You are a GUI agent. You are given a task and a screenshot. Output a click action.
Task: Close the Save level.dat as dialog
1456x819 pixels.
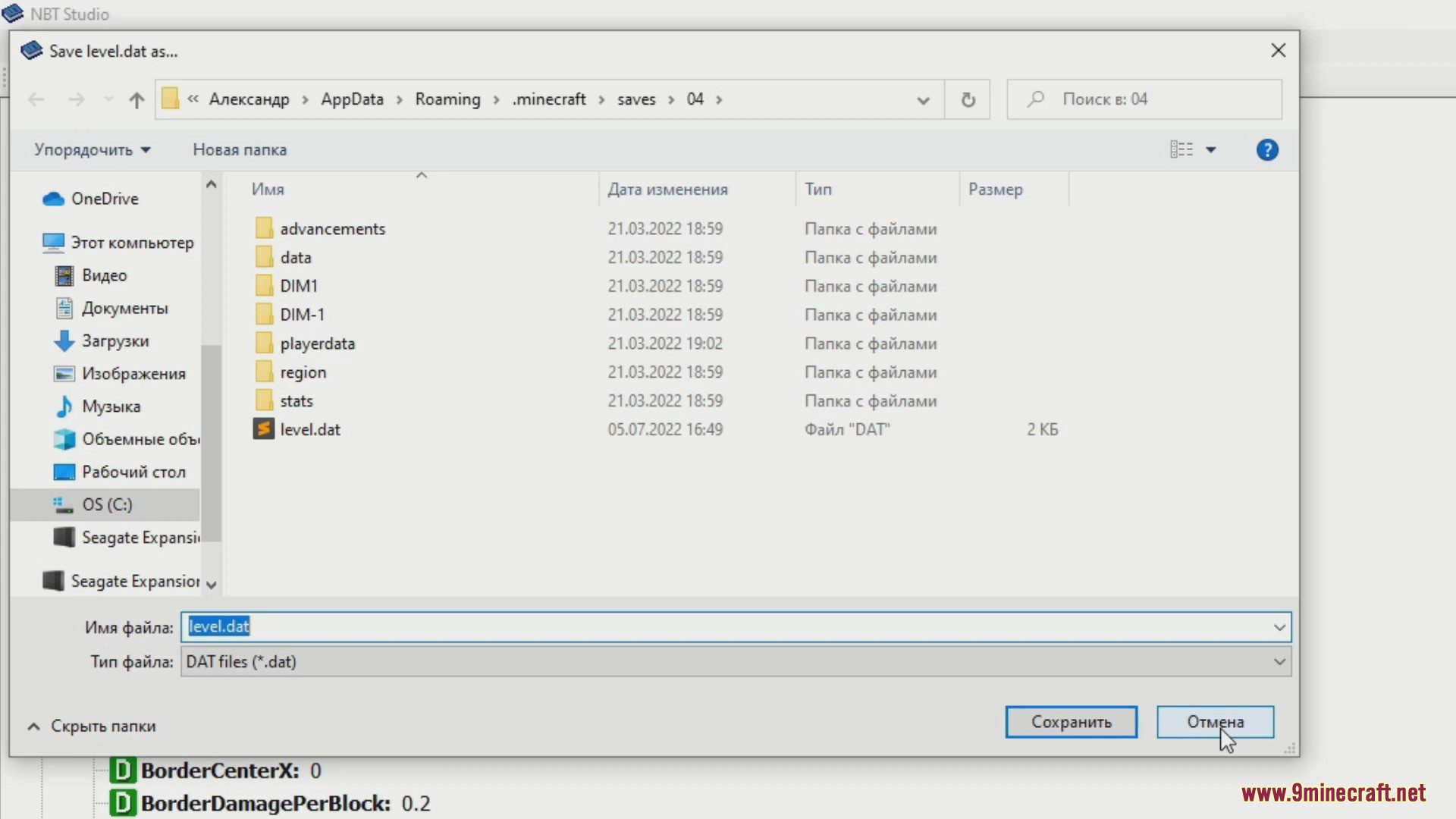pos(1278,50)
